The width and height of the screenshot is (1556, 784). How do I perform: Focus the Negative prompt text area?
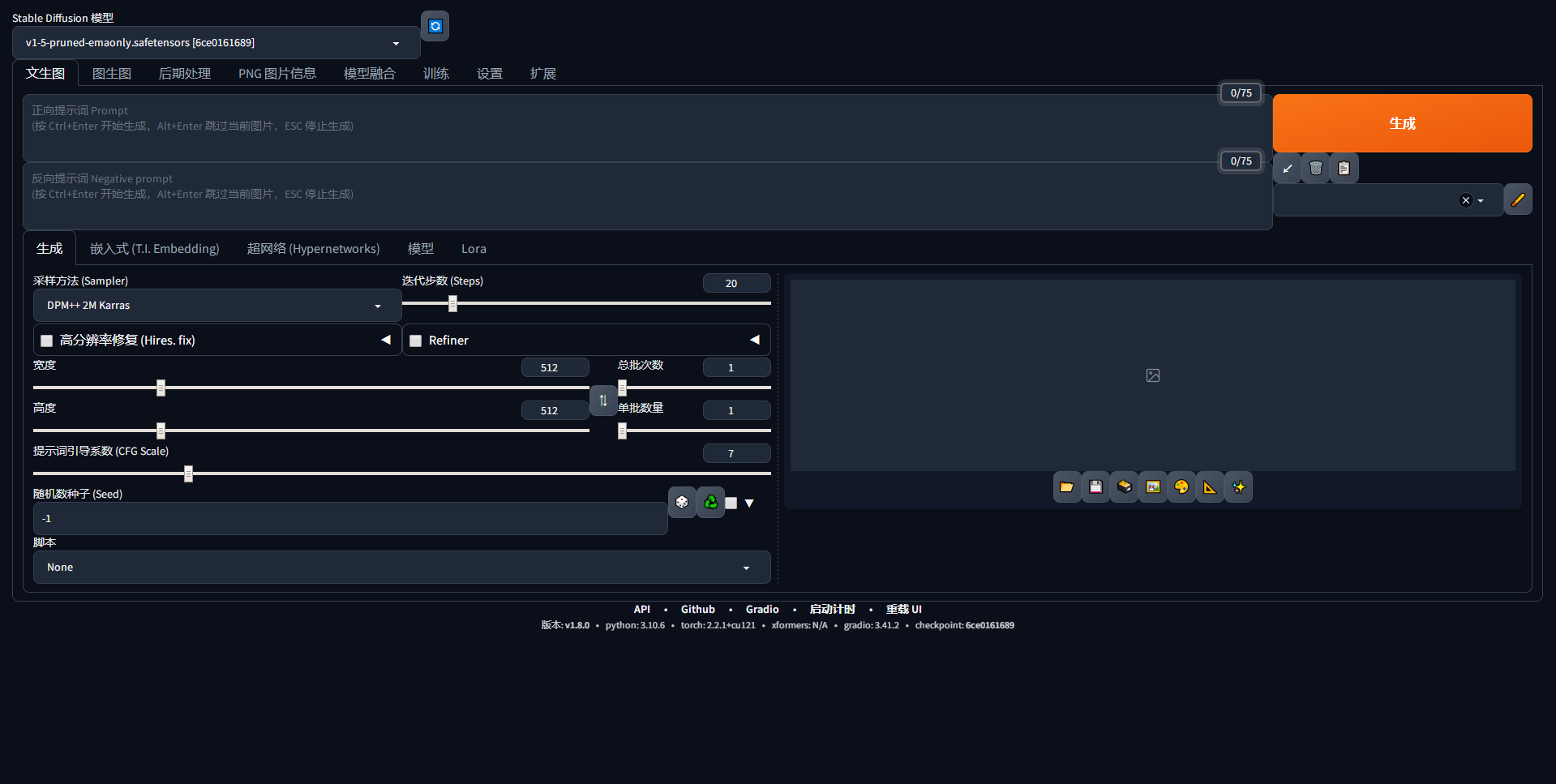[647, 196]
